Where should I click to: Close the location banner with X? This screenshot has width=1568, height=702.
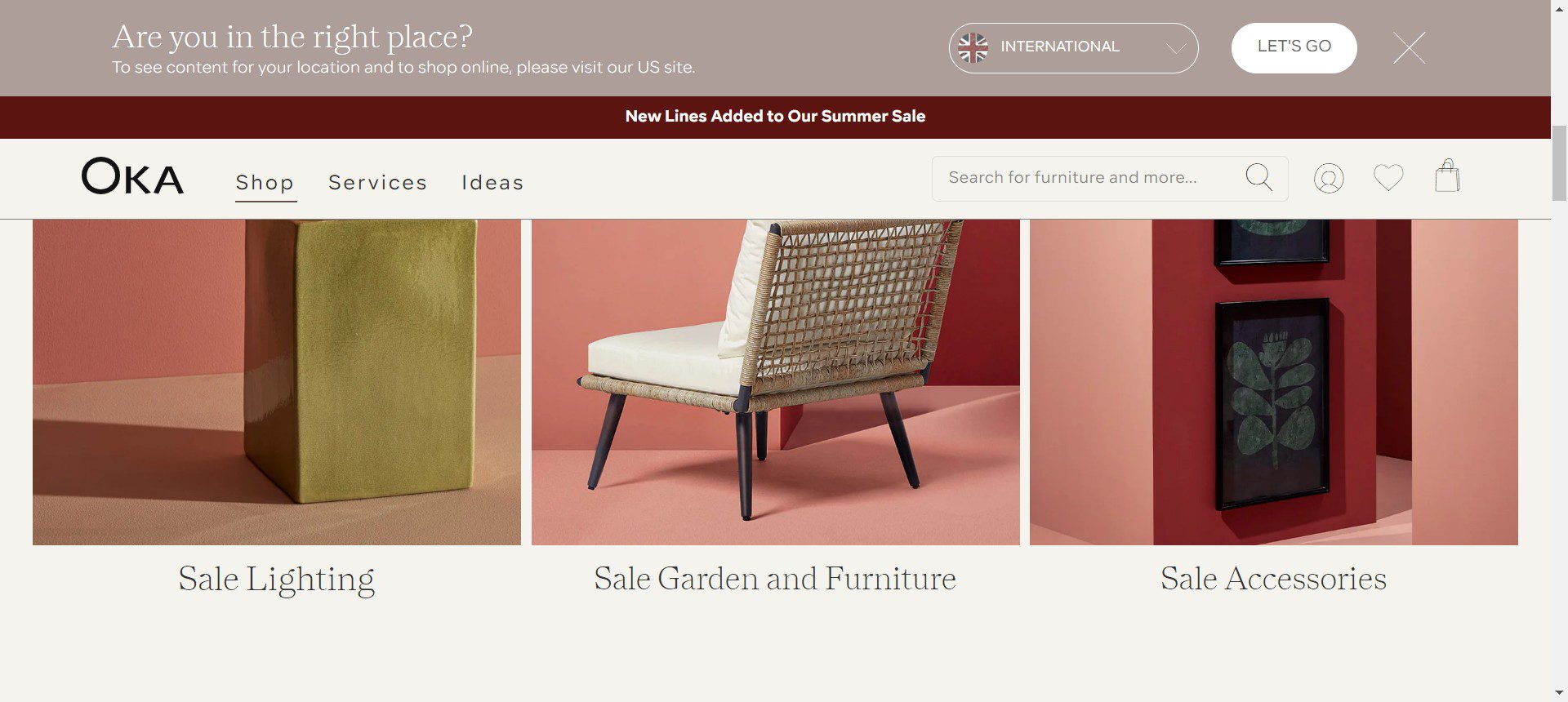pos(1410,48)
